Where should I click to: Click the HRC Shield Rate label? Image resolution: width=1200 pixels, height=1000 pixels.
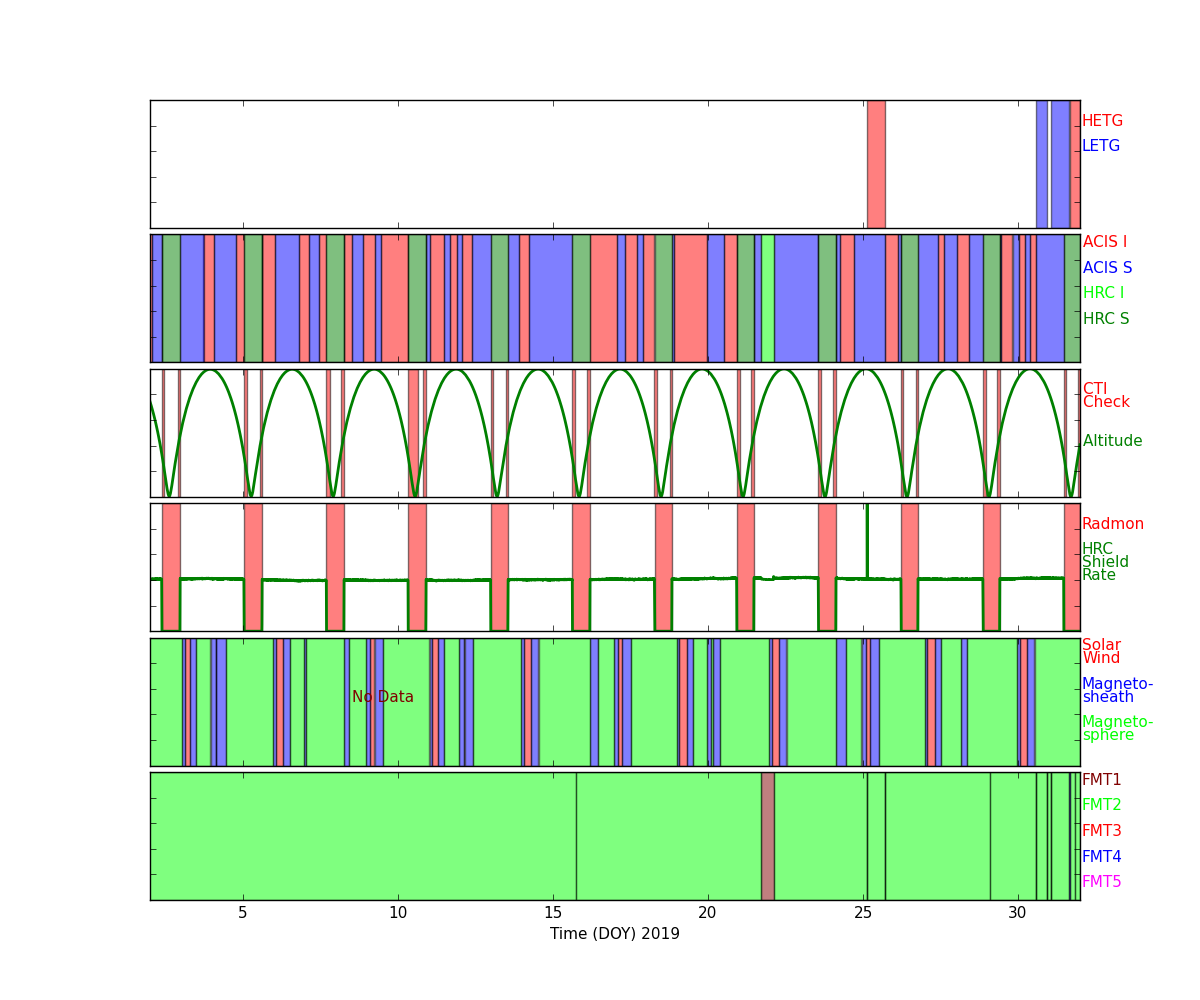[x=1105, y=562]
